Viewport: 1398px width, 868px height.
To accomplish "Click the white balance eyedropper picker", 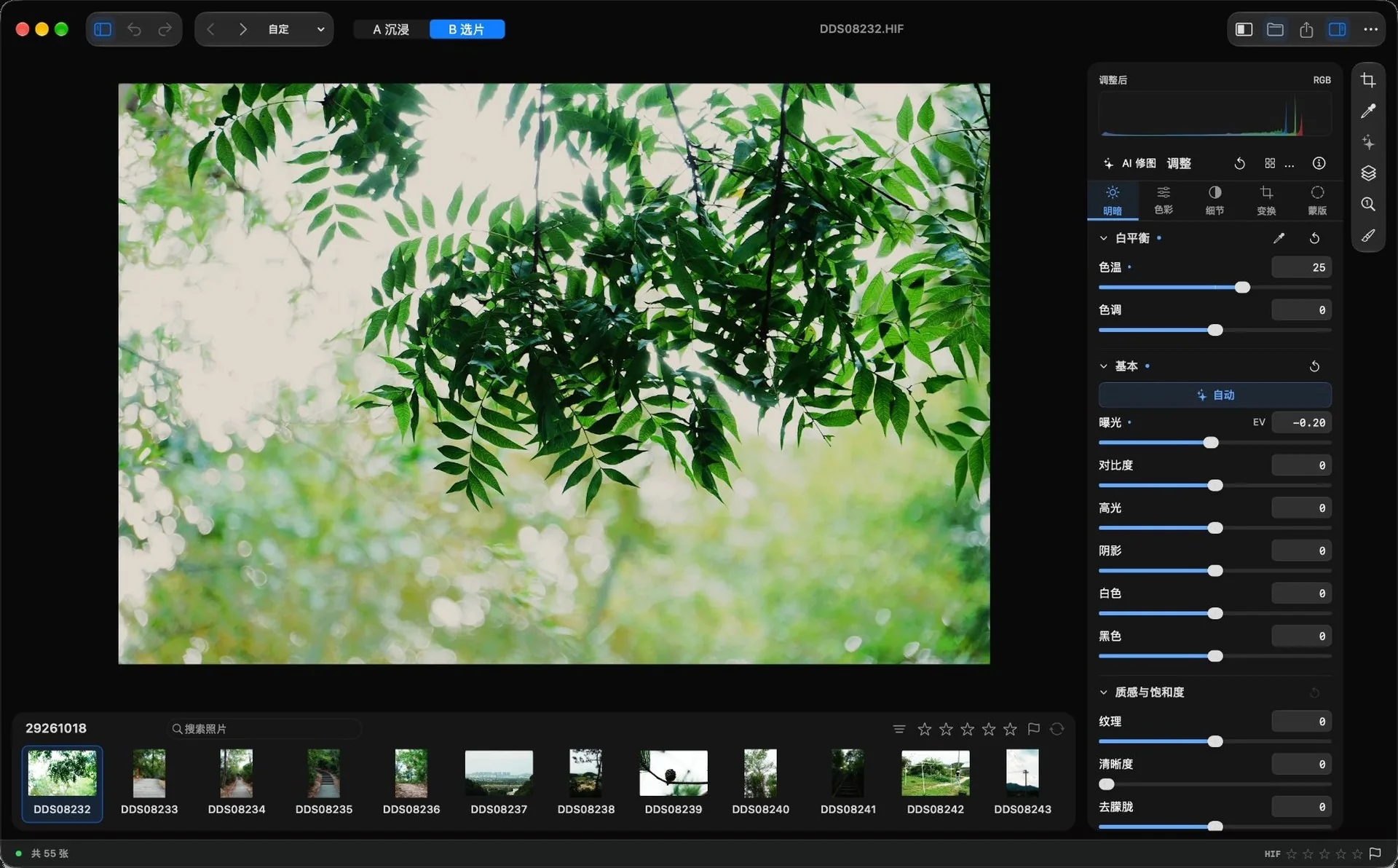I will 1279,238.
